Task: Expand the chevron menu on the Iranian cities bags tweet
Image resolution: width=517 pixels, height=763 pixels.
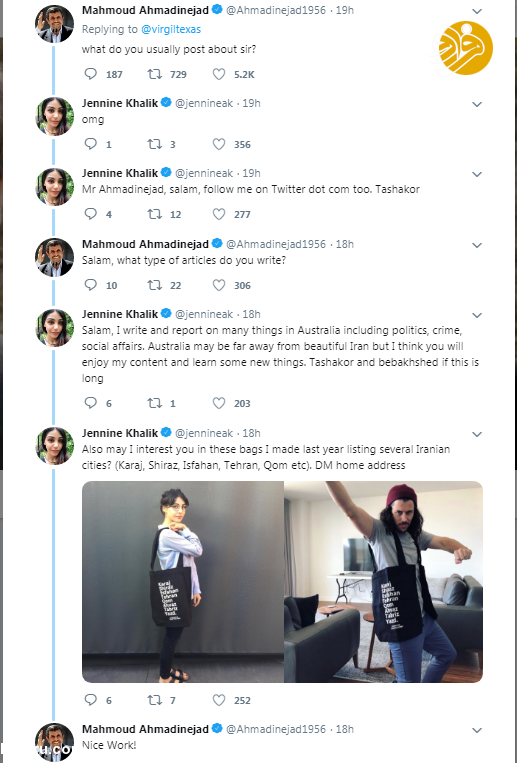Action: coord(477,434)
